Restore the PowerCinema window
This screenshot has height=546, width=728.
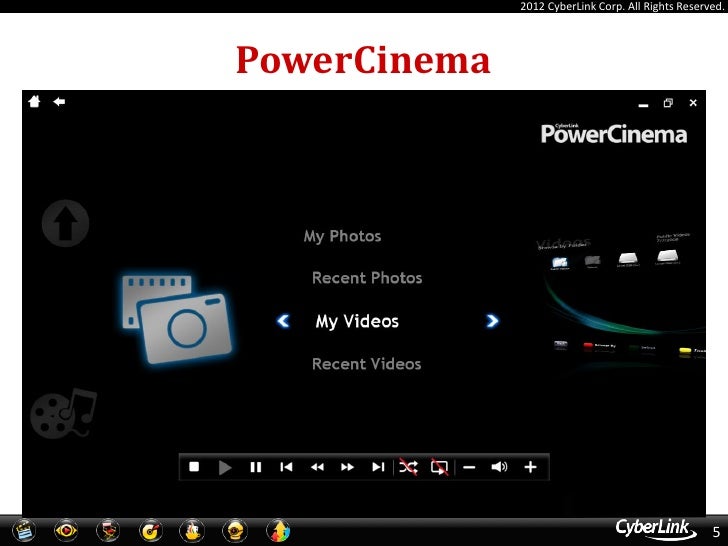[668, 103]
